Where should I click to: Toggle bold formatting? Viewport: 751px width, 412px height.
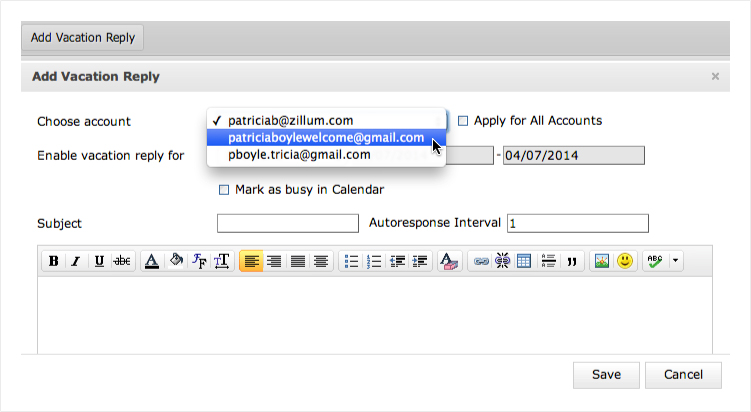click(x=54, y=261)
